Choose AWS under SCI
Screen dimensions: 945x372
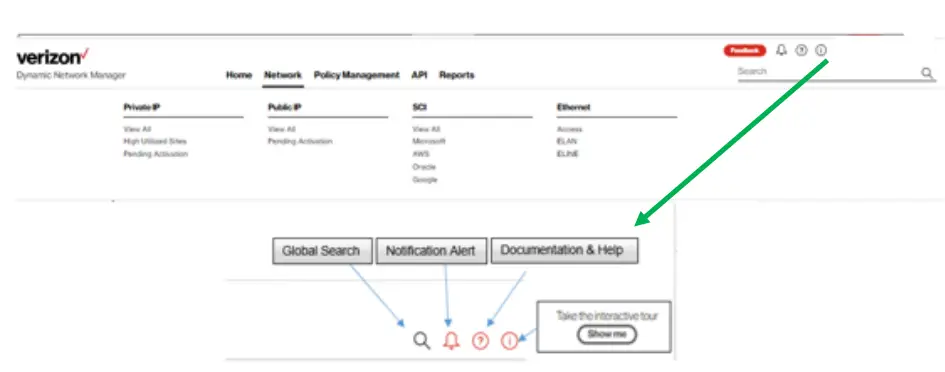421,154
